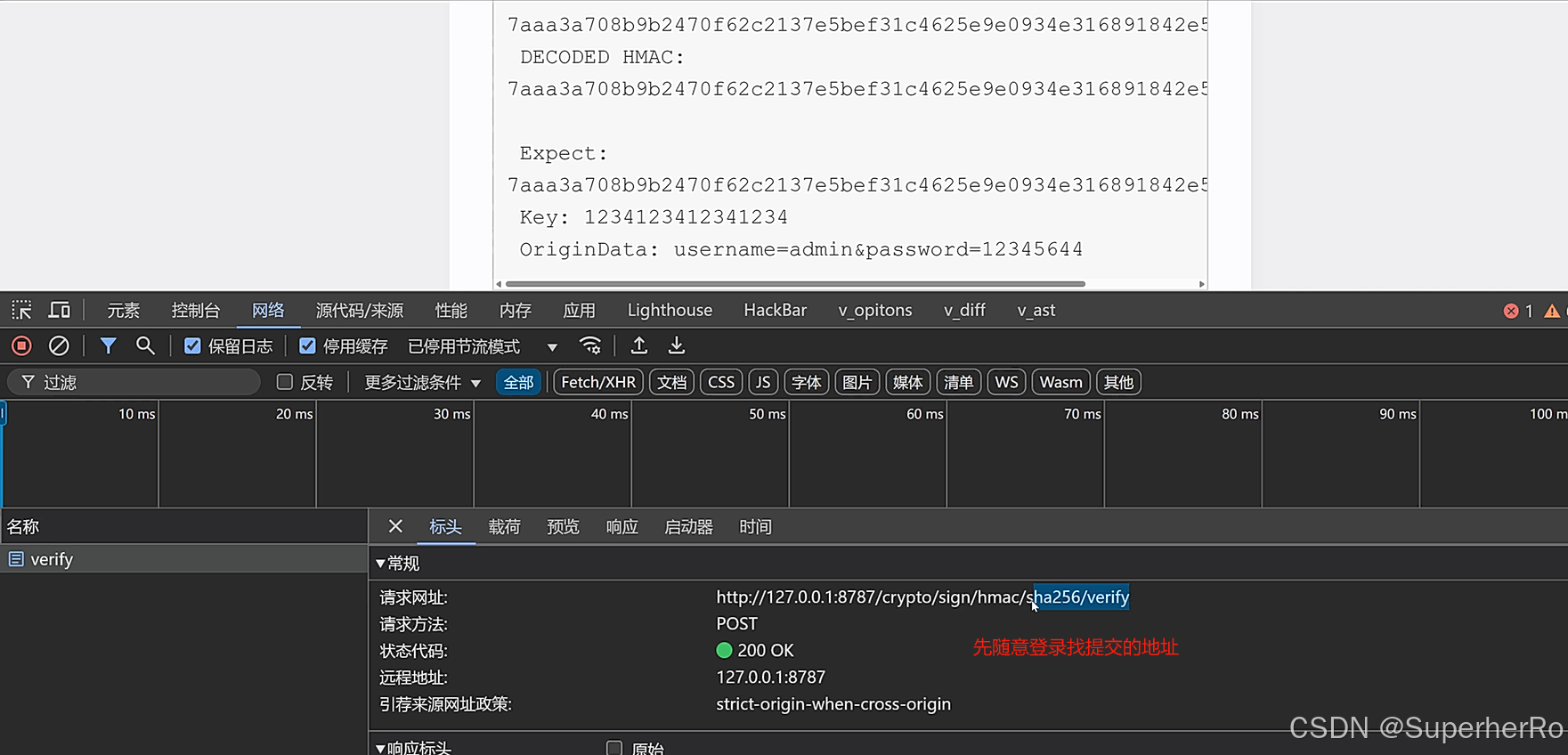This screenshot has height=755, width=1568.
Task: Toggle the device toolbar icon
Action: click(60, 310)
